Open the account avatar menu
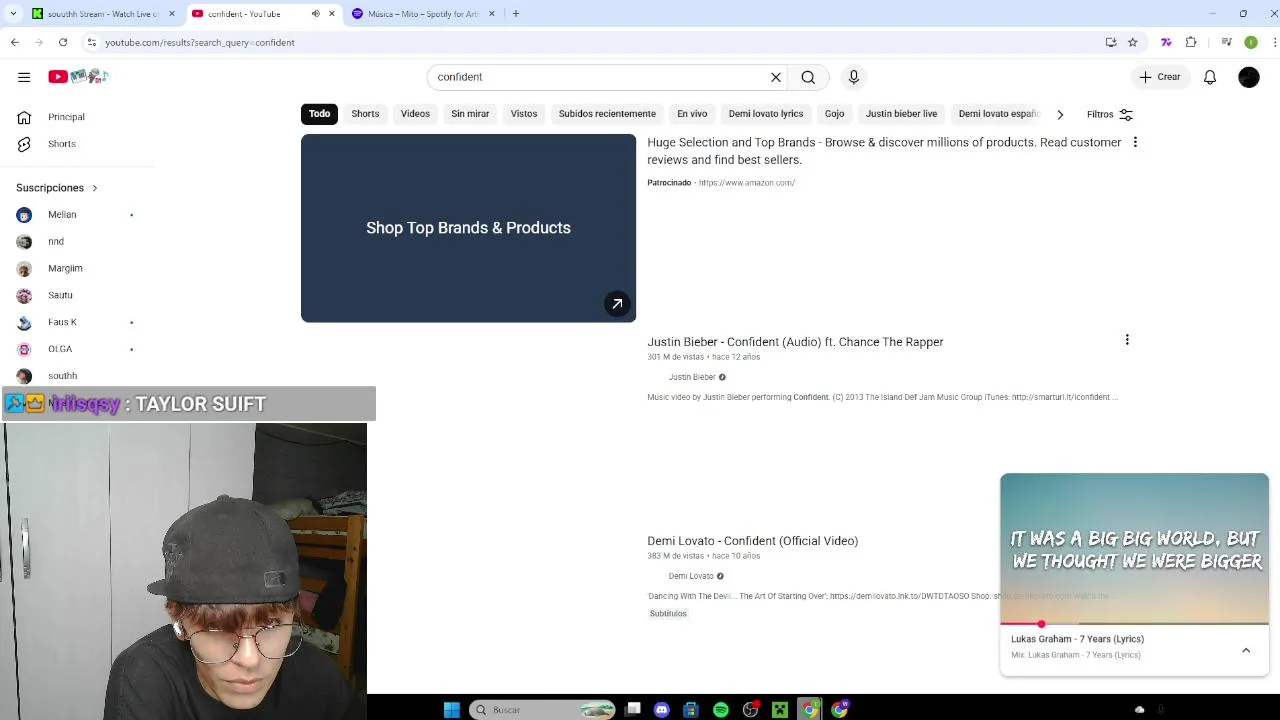The height and width of the screenshot is (720, 1280). tap(1249, 77)
